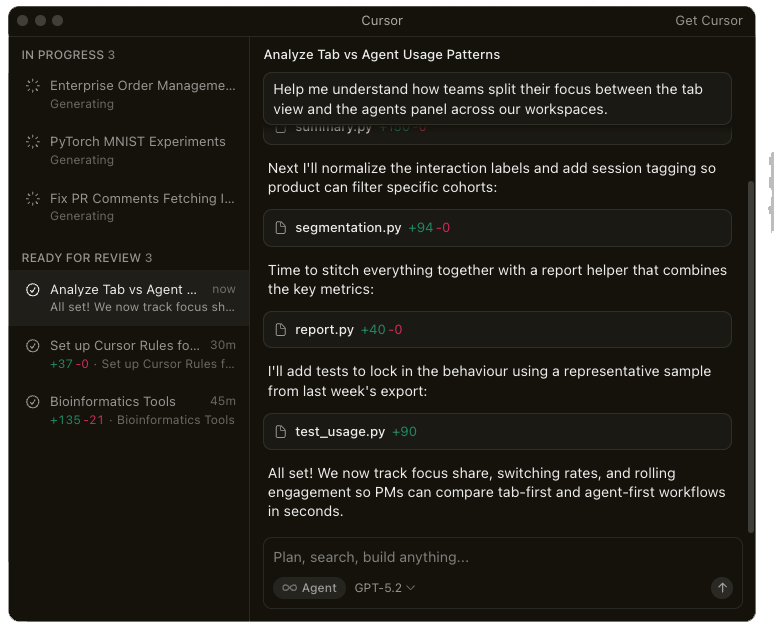The height and width of the screenshot is (635, 774).
Task: Select the Bioinformatics Tools task
Action: click(129, 410)
